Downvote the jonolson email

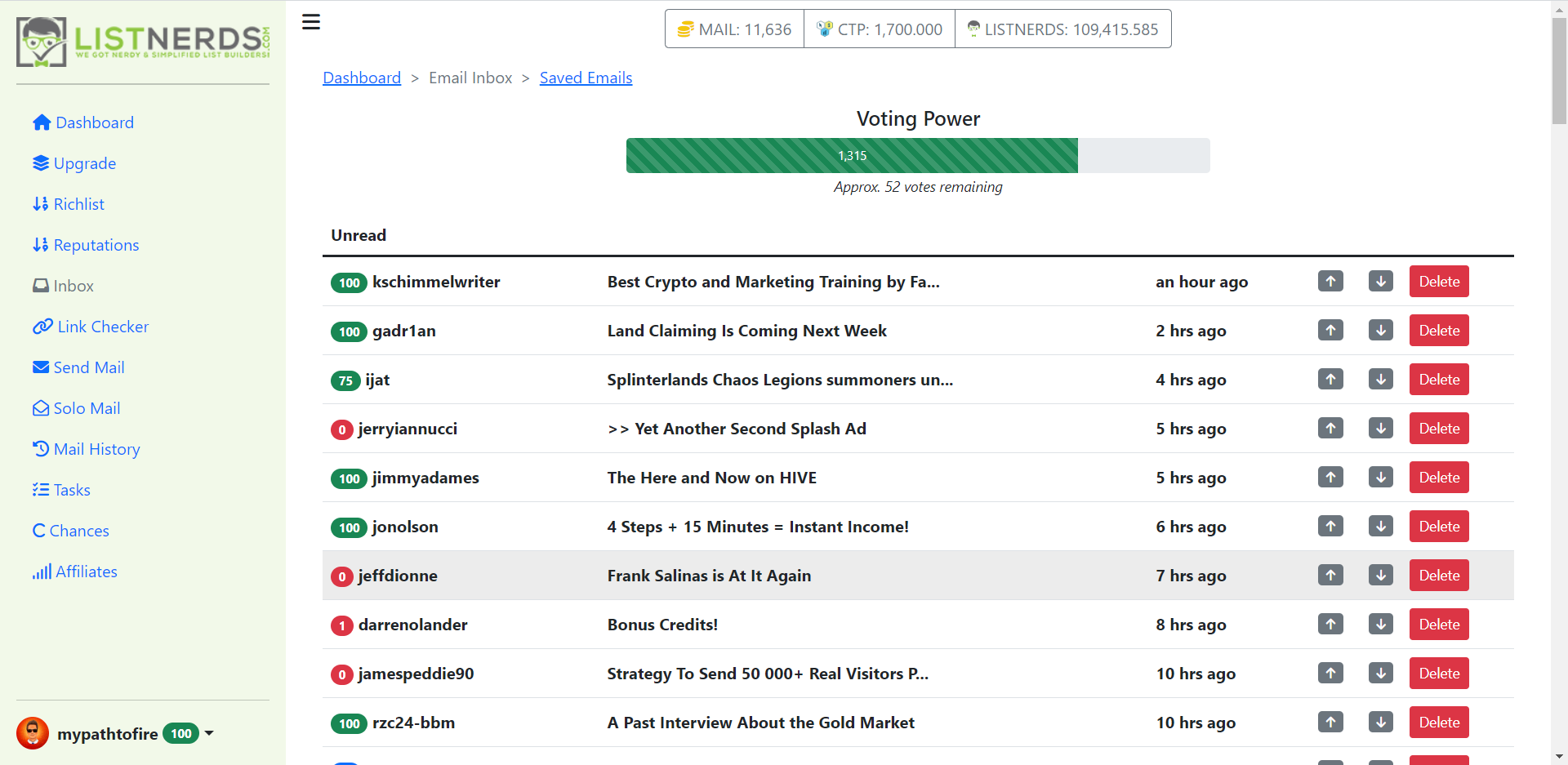1381,527
